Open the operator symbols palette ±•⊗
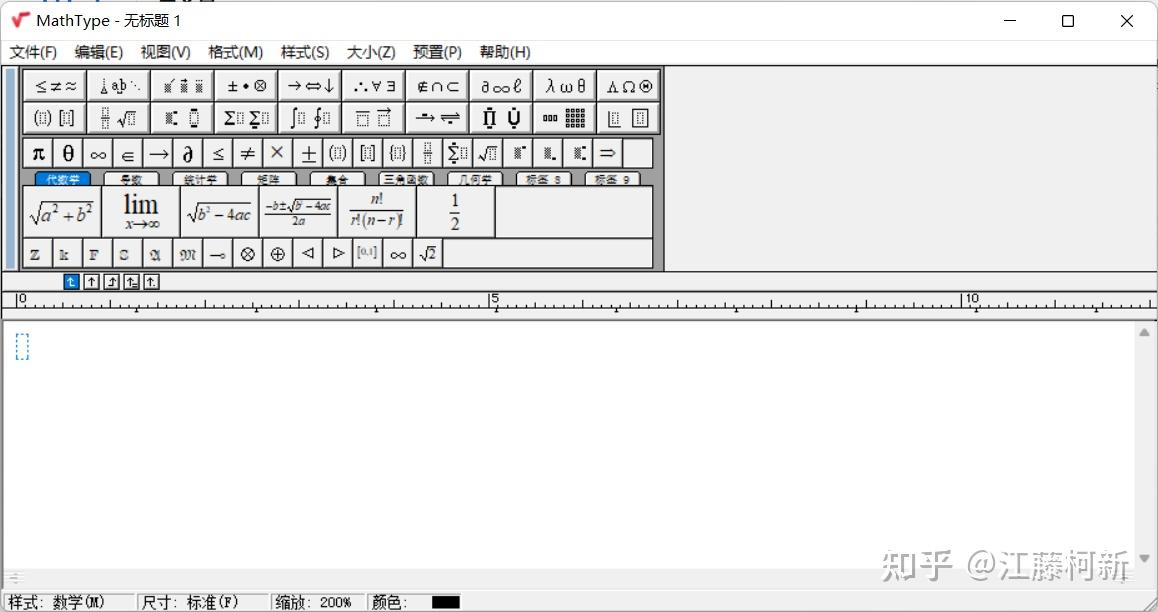 click(246, 86)
